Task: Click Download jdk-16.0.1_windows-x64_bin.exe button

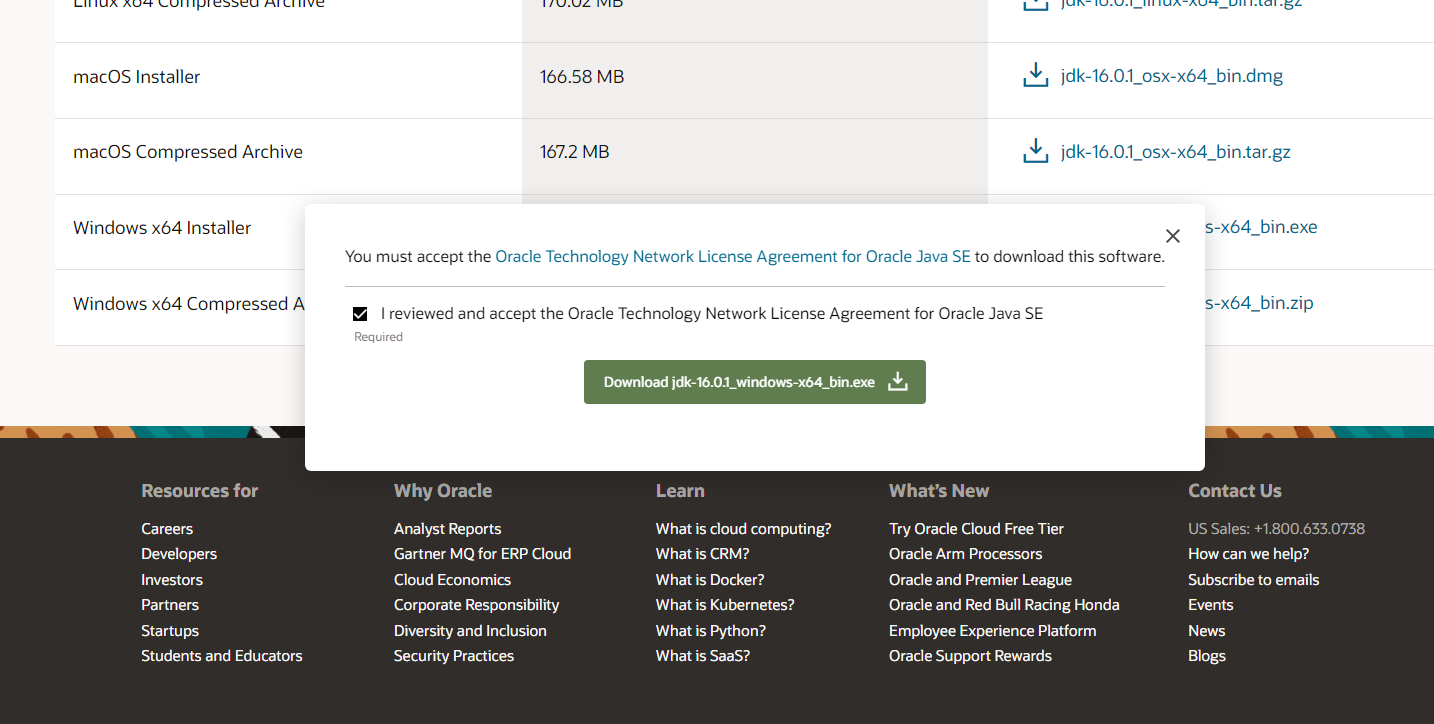Action: (755, 382)
